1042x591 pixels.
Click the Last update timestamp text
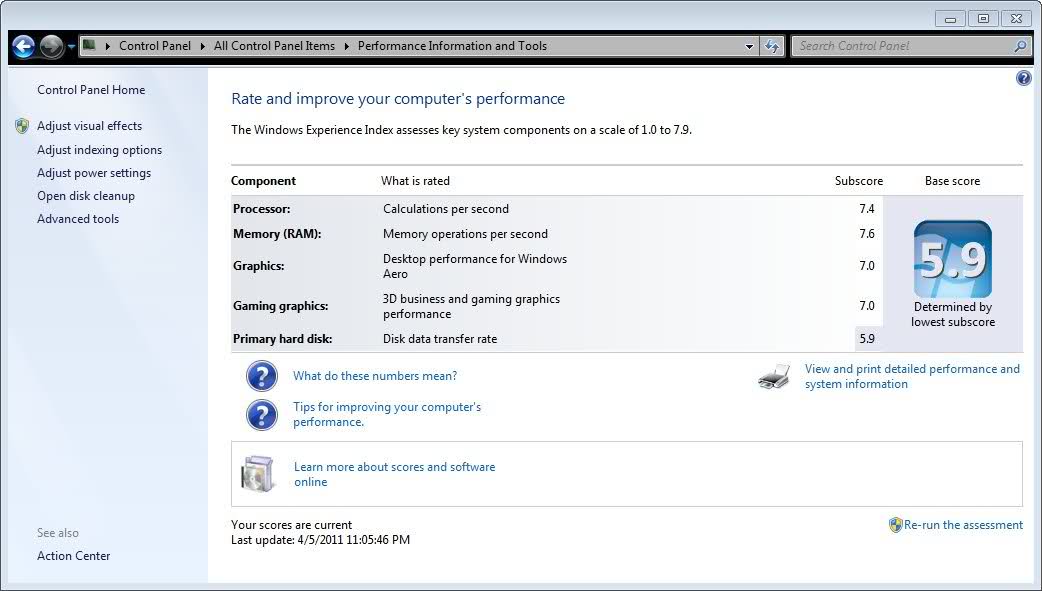[x=320, y=540]
